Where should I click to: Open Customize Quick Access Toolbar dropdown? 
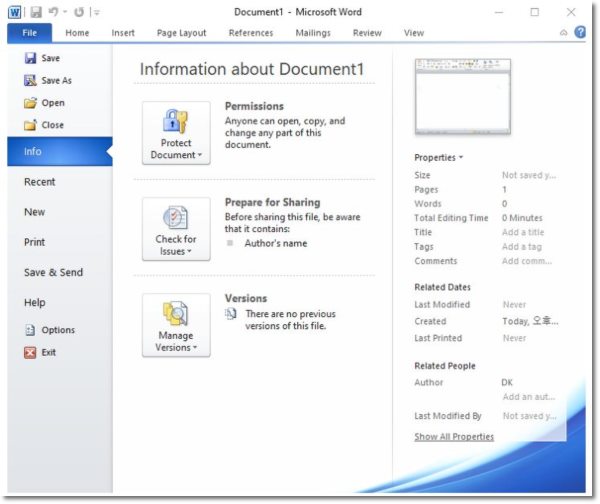click(x=97, y=13)
